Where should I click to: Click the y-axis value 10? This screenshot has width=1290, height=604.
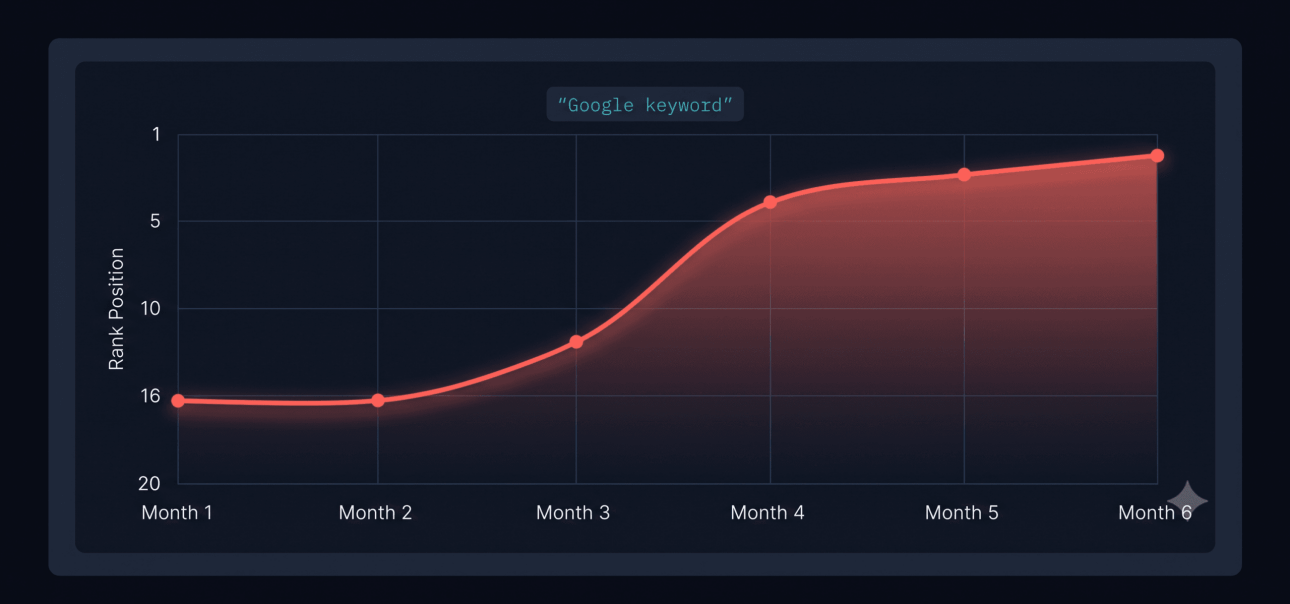point(150,308)
